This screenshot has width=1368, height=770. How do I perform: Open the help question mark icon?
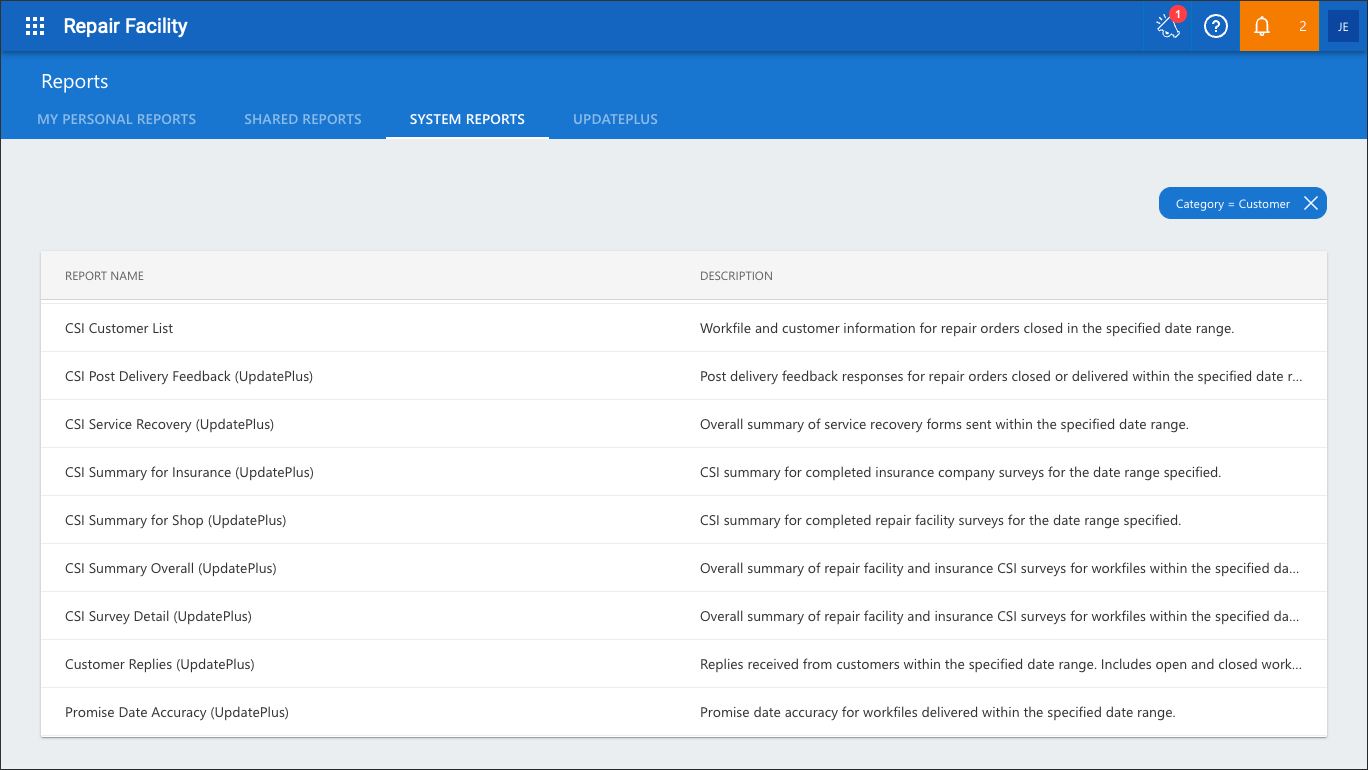pyautogui.click(x=1215, y=26)
